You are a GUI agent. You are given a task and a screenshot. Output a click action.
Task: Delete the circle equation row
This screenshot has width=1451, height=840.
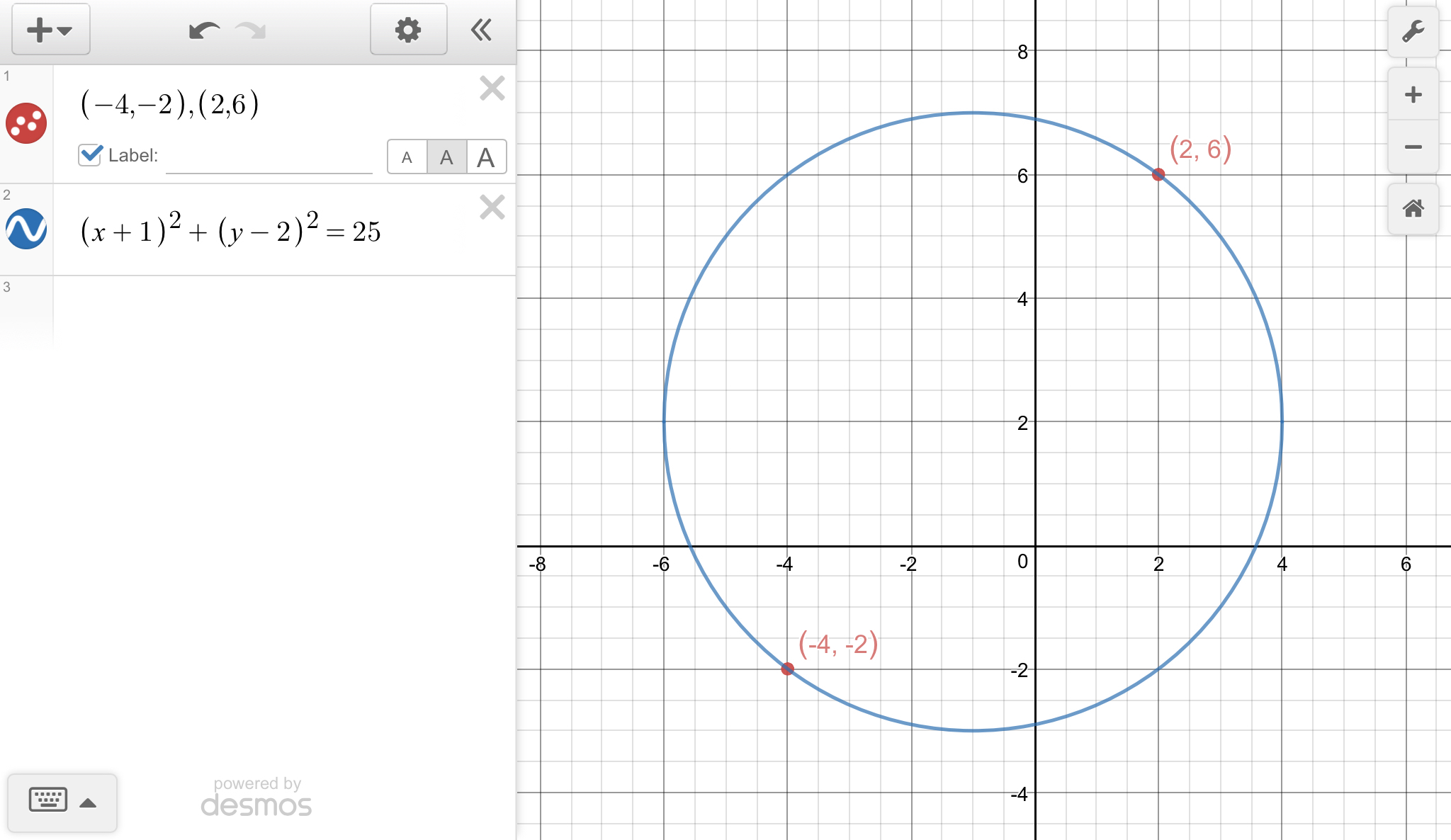tap(492, 208)
